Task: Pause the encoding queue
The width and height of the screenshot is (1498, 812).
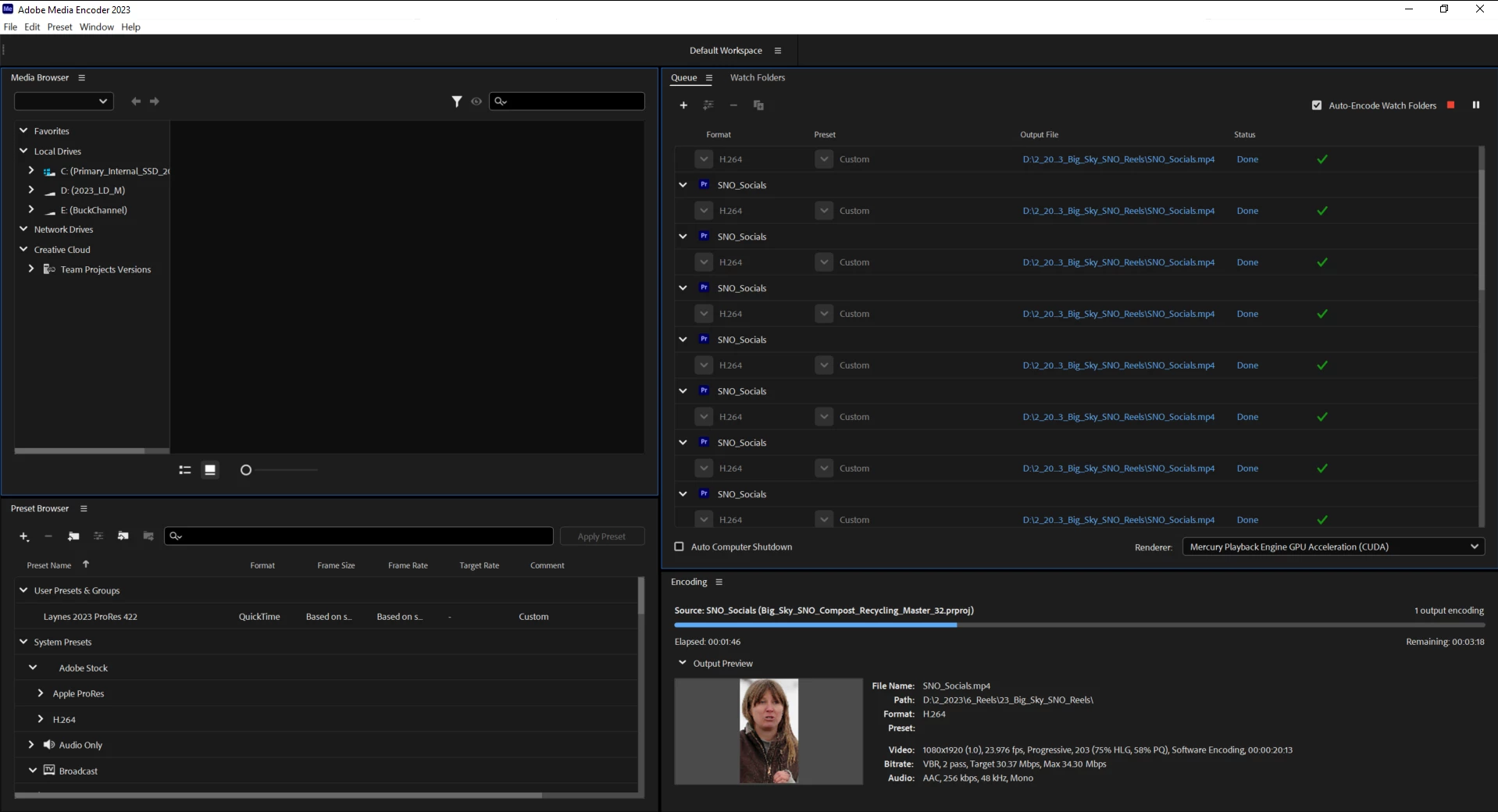Action: click(x=1476, y=105)
